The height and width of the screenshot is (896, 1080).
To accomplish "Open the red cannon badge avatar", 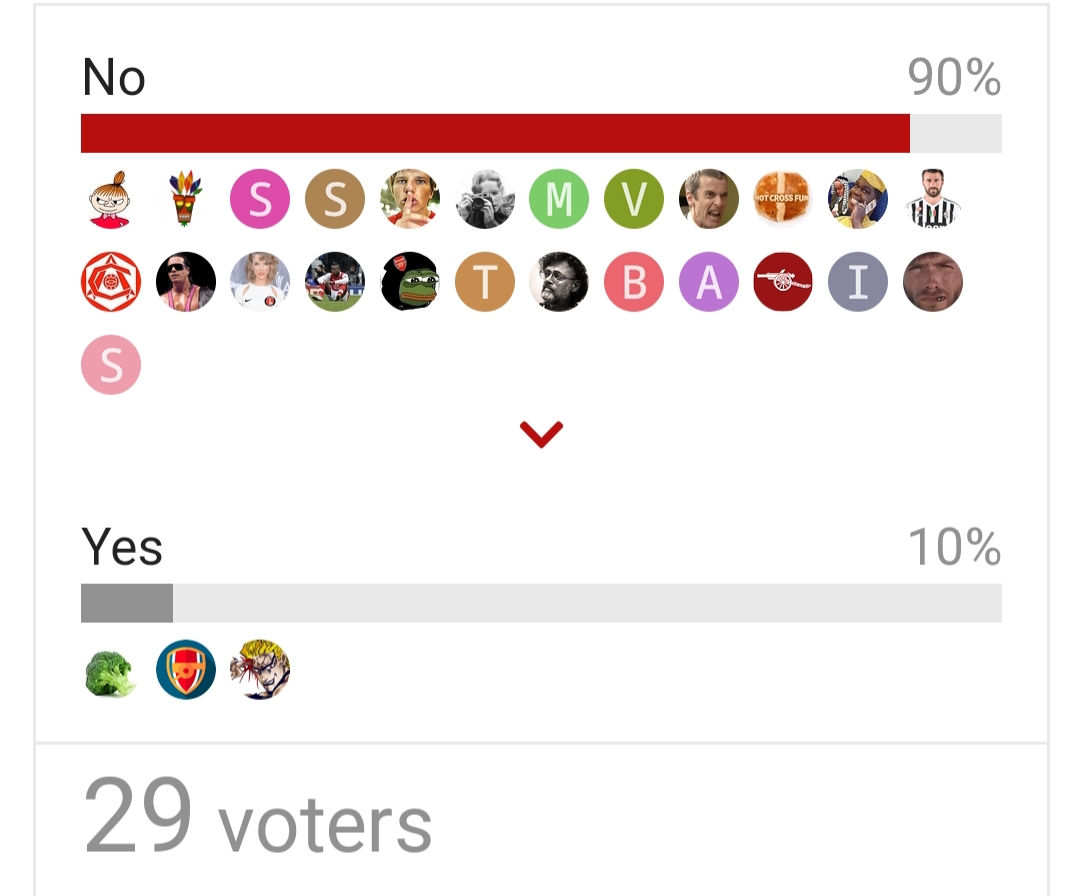I will 782,282.
